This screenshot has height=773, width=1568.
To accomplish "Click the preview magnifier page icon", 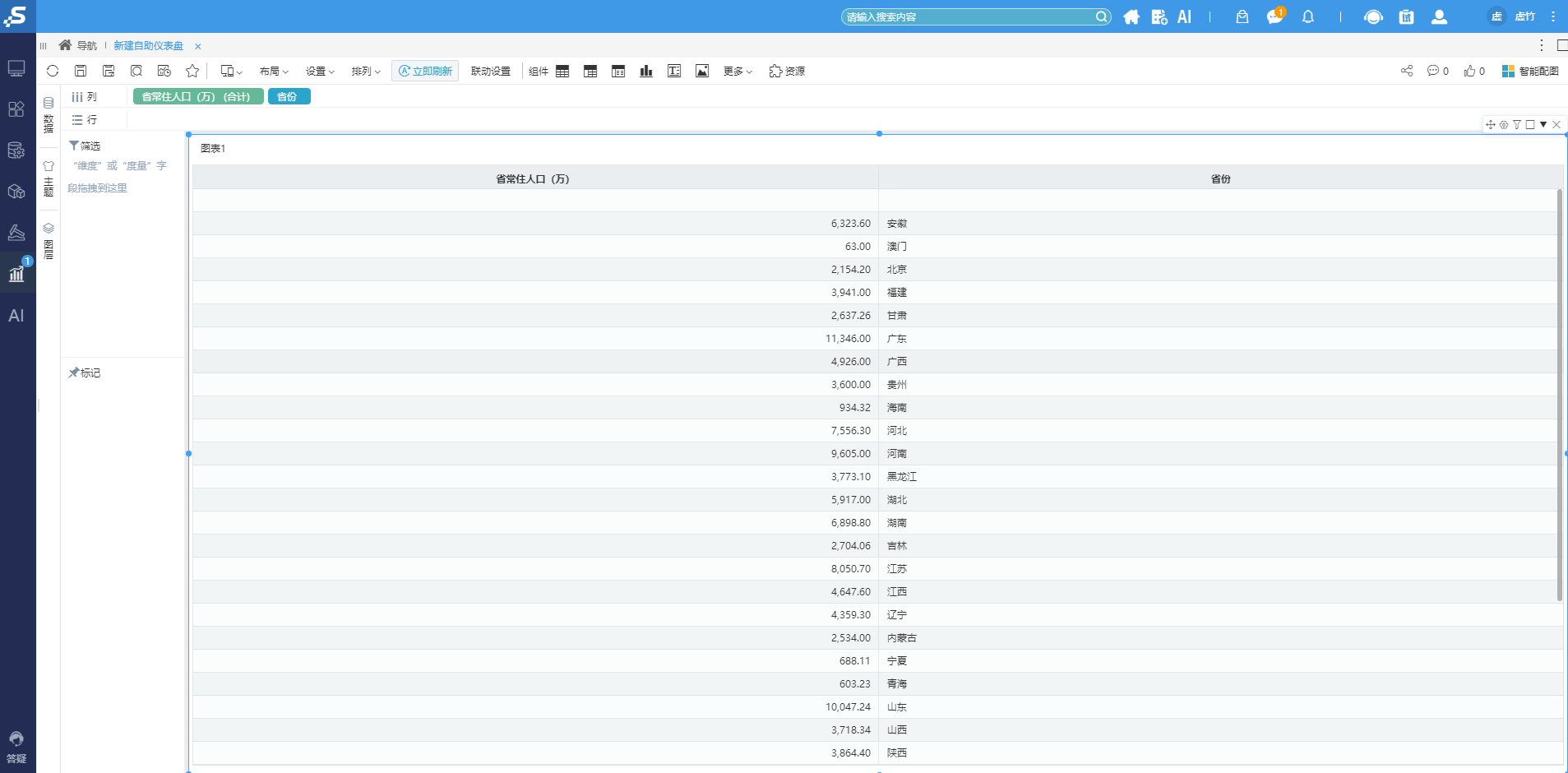I will pyautogui.click(x=136, y=71).
